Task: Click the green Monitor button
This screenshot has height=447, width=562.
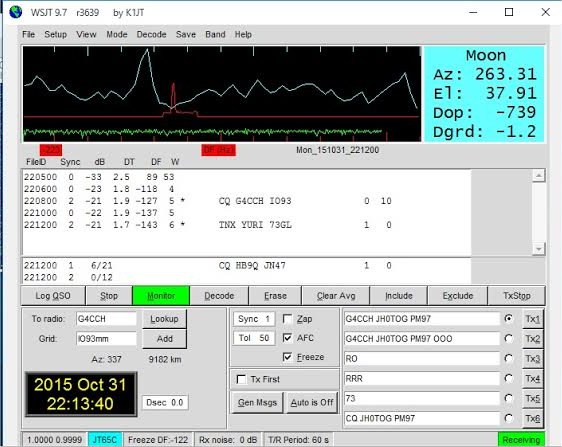Action: [x=161, y=296]
